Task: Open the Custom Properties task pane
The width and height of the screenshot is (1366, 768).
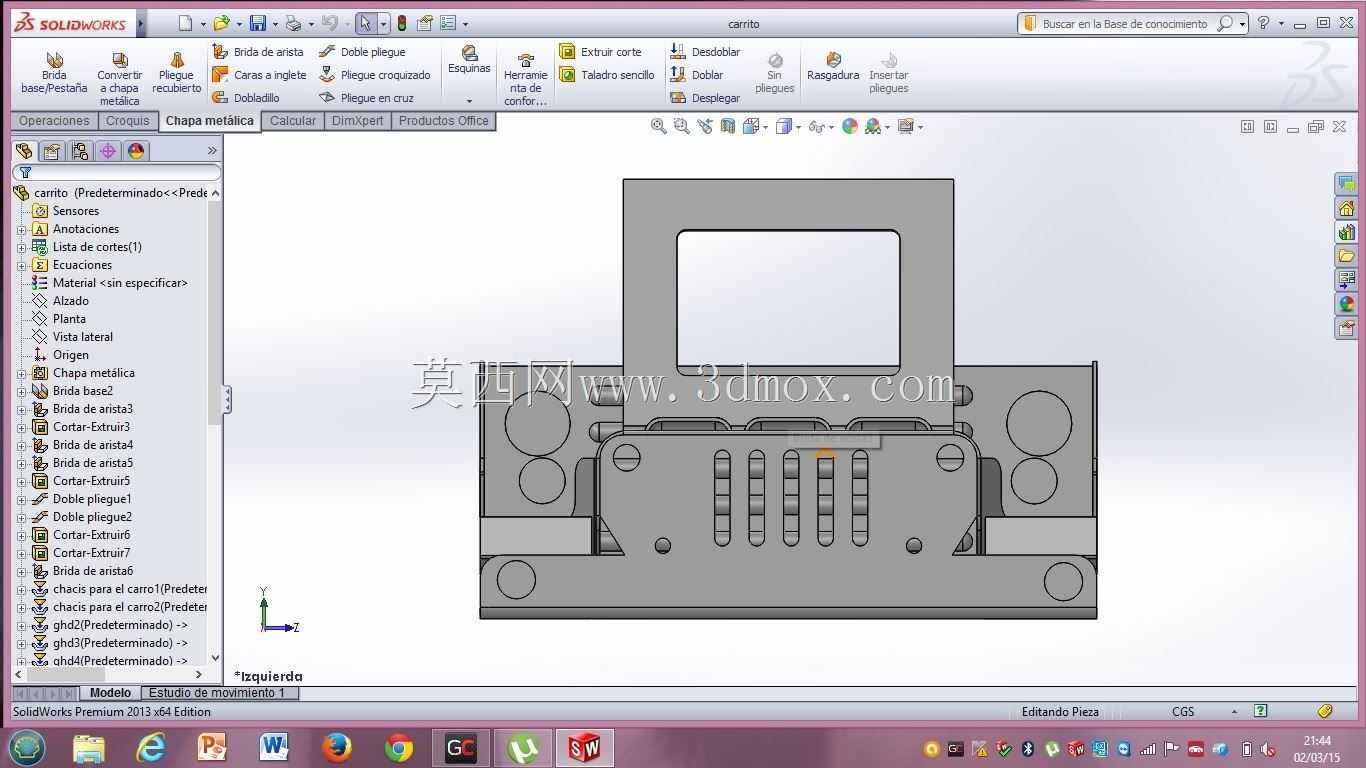Action: point(1346,328)
